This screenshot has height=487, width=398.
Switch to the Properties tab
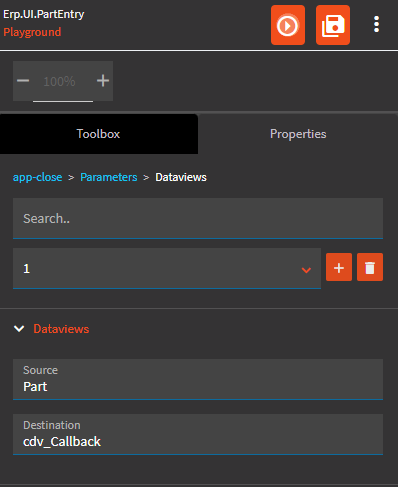tap(298, 134)
